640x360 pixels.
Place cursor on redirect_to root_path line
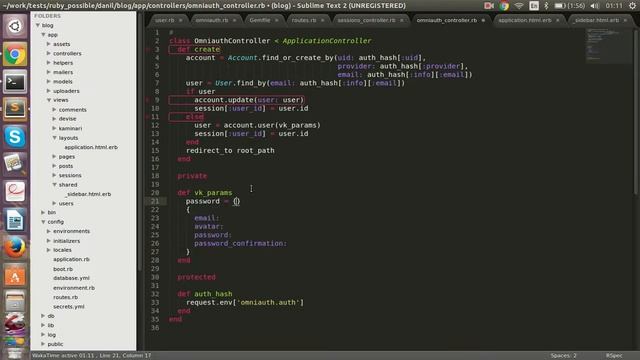[230, 151]
